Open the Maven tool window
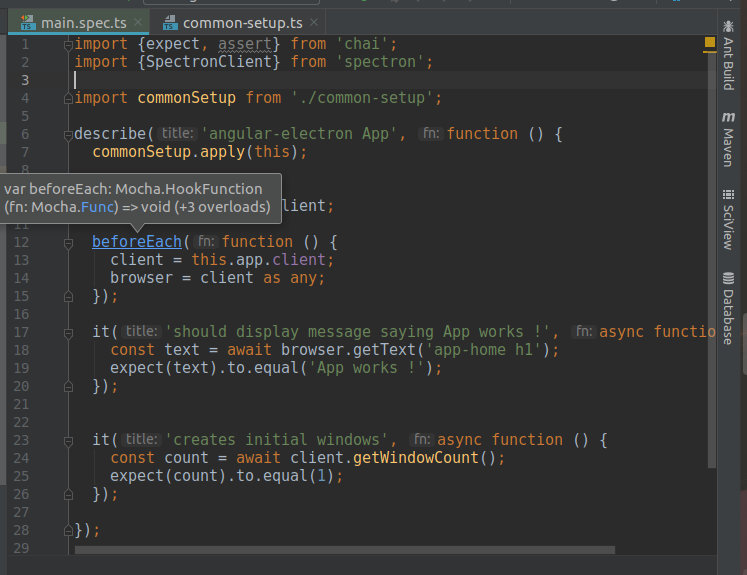This screenshot has height=575, width=747. coord(728,139)
